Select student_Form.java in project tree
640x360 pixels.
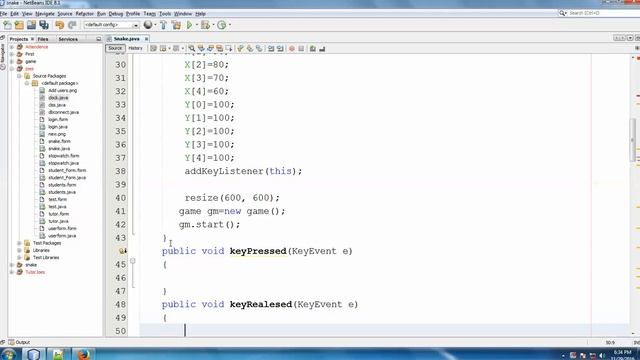tap(67, 178)
